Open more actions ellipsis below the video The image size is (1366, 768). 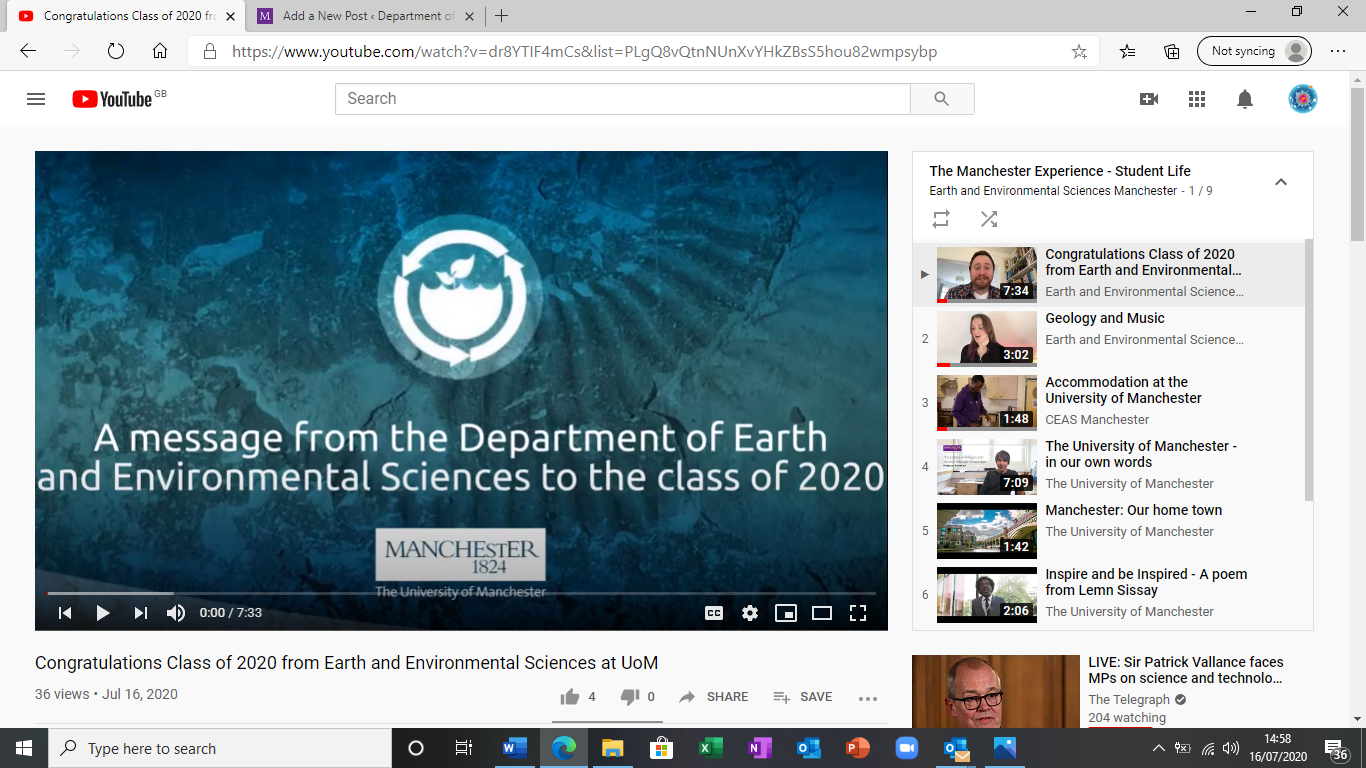(x=868, y=698)
